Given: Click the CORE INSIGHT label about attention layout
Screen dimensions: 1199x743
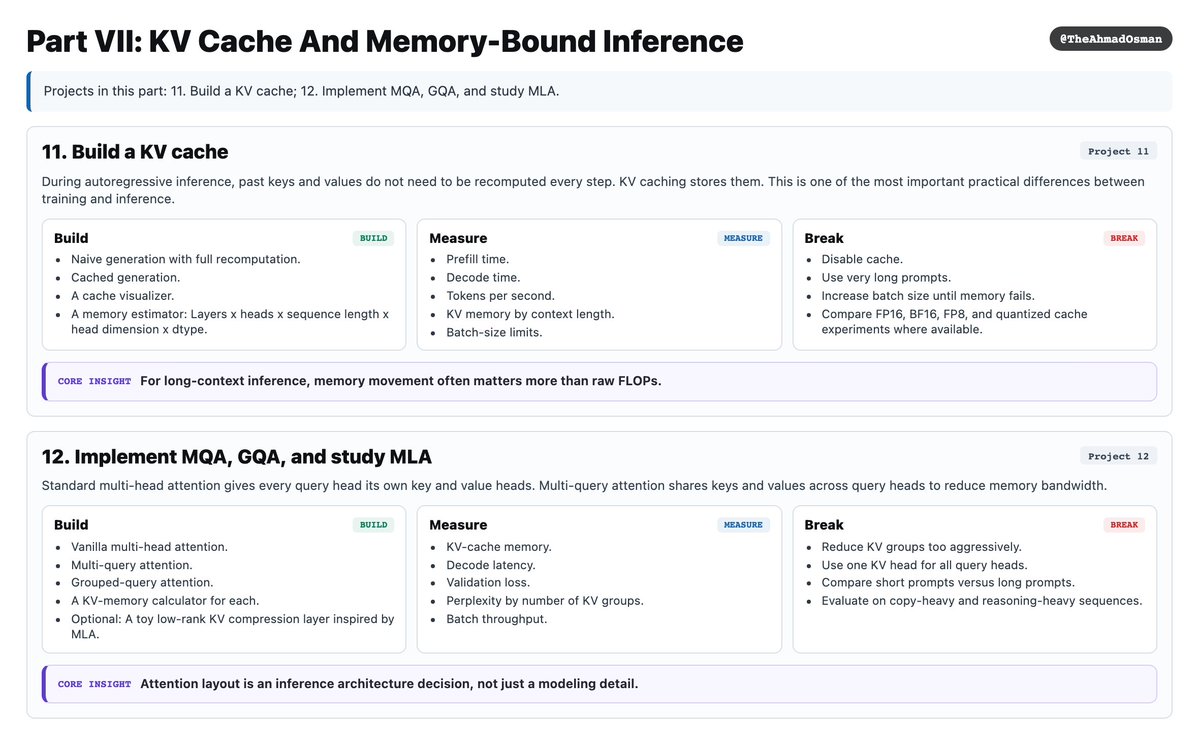Looking at the screenshot, I should click(94, 684).
